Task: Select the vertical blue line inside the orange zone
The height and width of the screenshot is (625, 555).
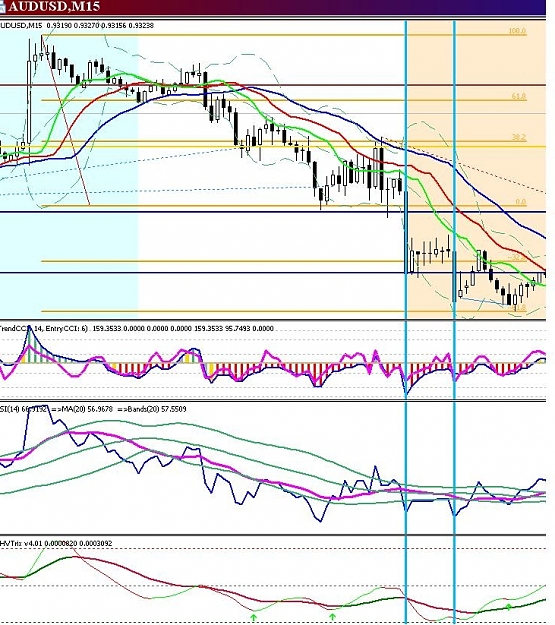Action: pos(454,322)
